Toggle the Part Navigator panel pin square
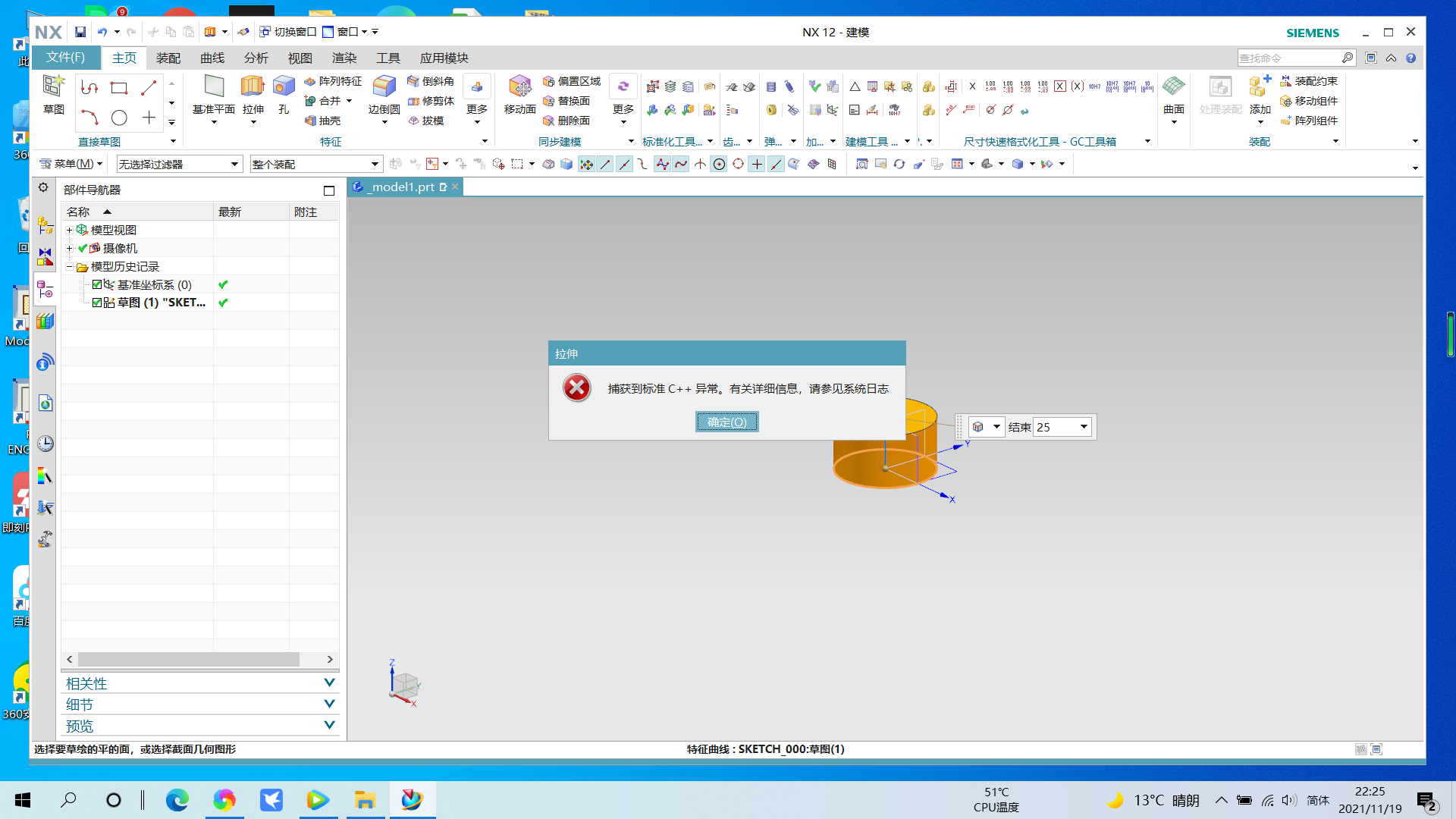 [328, 190]
